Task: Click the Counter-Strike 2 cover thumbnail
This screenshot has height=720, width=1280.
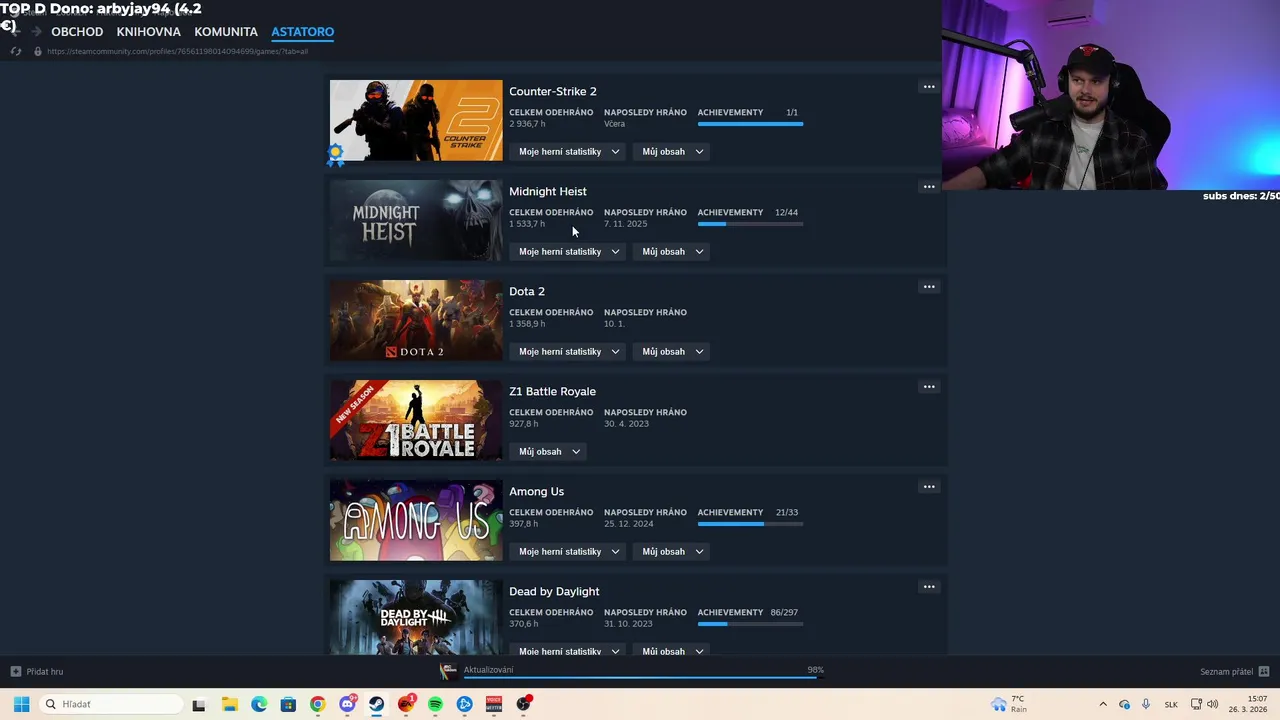Action: (x=416, y=120)
